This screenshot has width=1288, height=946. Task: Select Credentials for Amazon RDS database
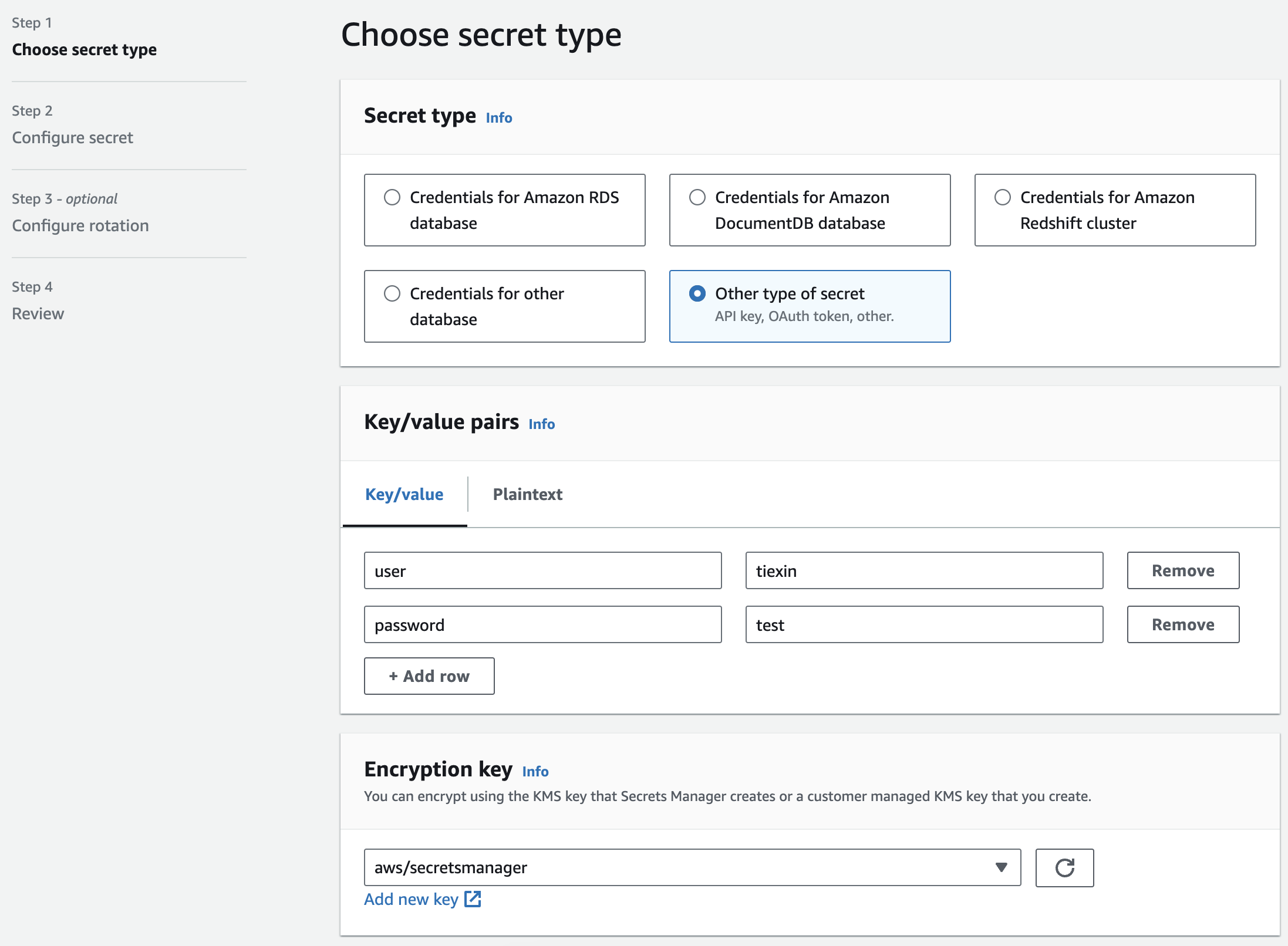pyautogui.click(x=392, y=197)
